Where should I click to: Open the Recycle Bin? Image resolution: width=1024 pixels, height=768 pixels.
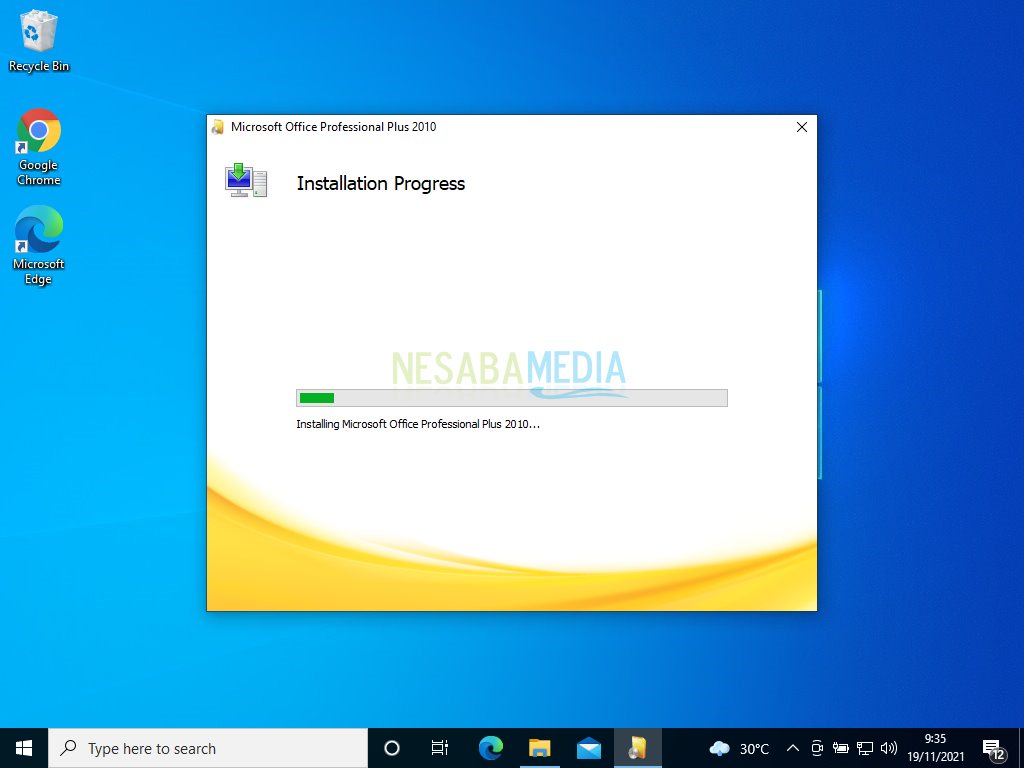(38, 32)
